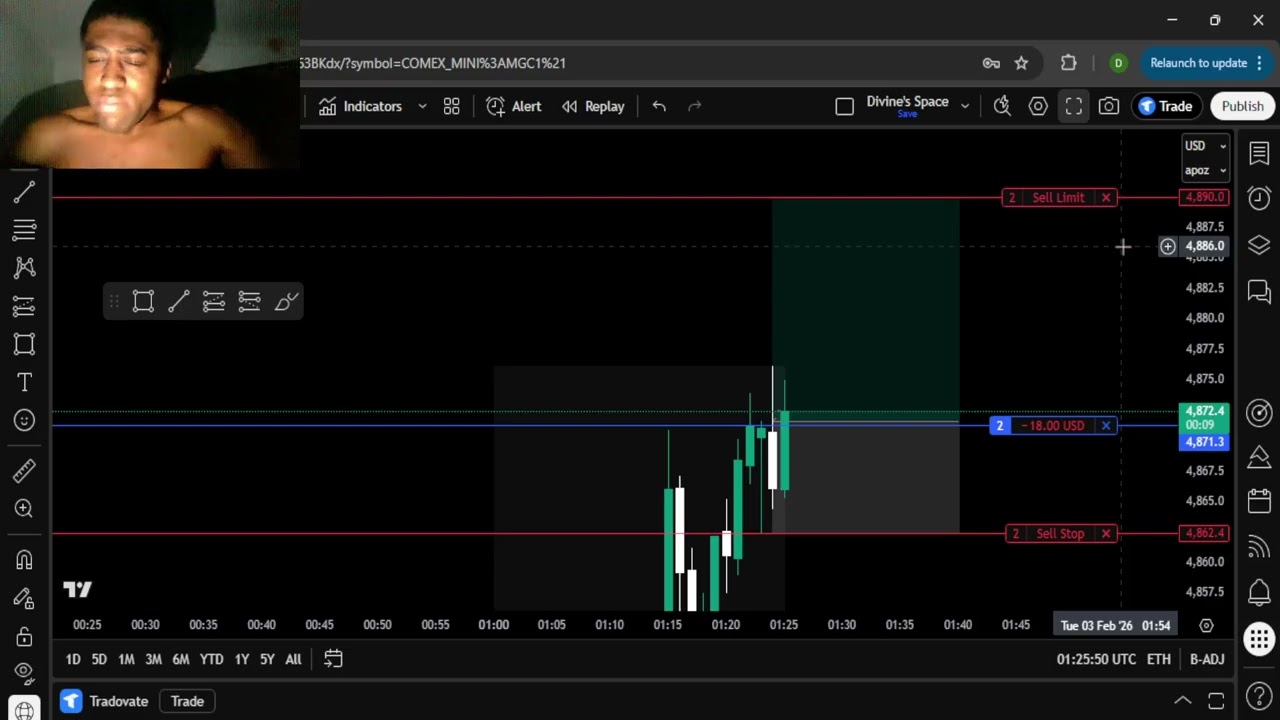
Task: Set chart range to 1D
Action: pos(72,659)
